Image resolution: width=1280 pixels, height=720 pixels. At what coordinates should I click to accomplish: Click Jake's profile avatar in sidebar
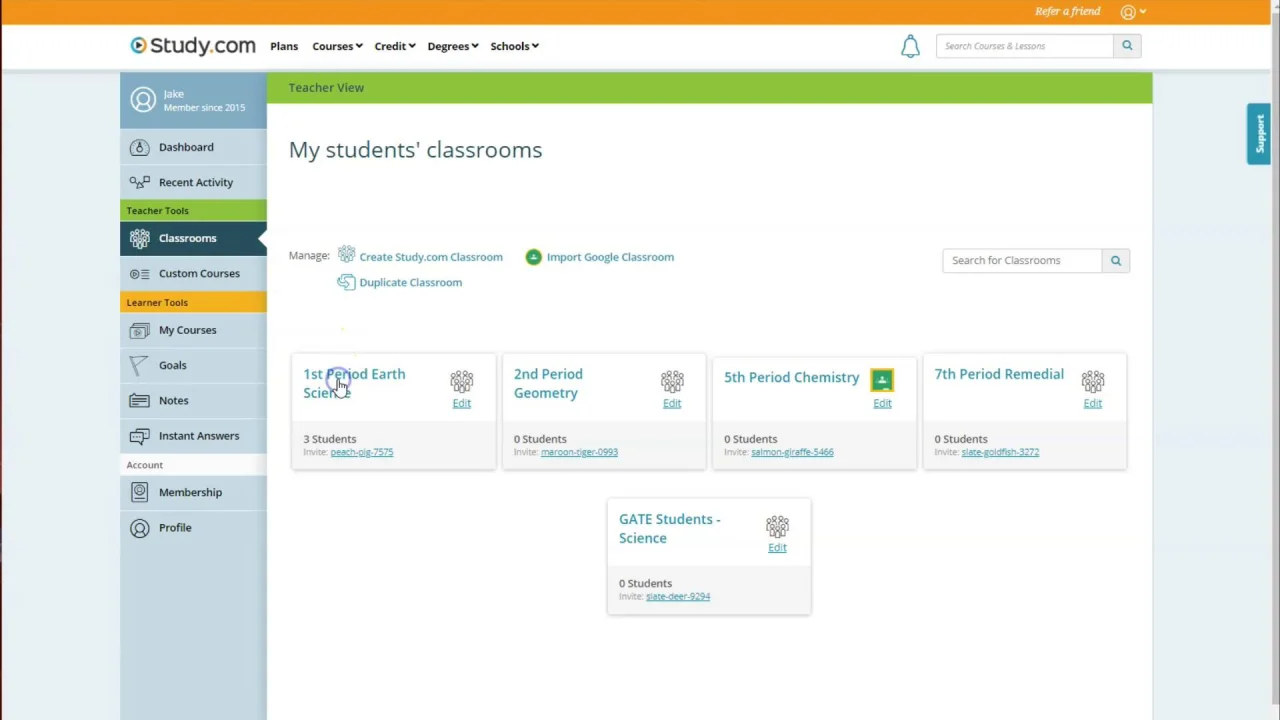(x=144, y=100)
